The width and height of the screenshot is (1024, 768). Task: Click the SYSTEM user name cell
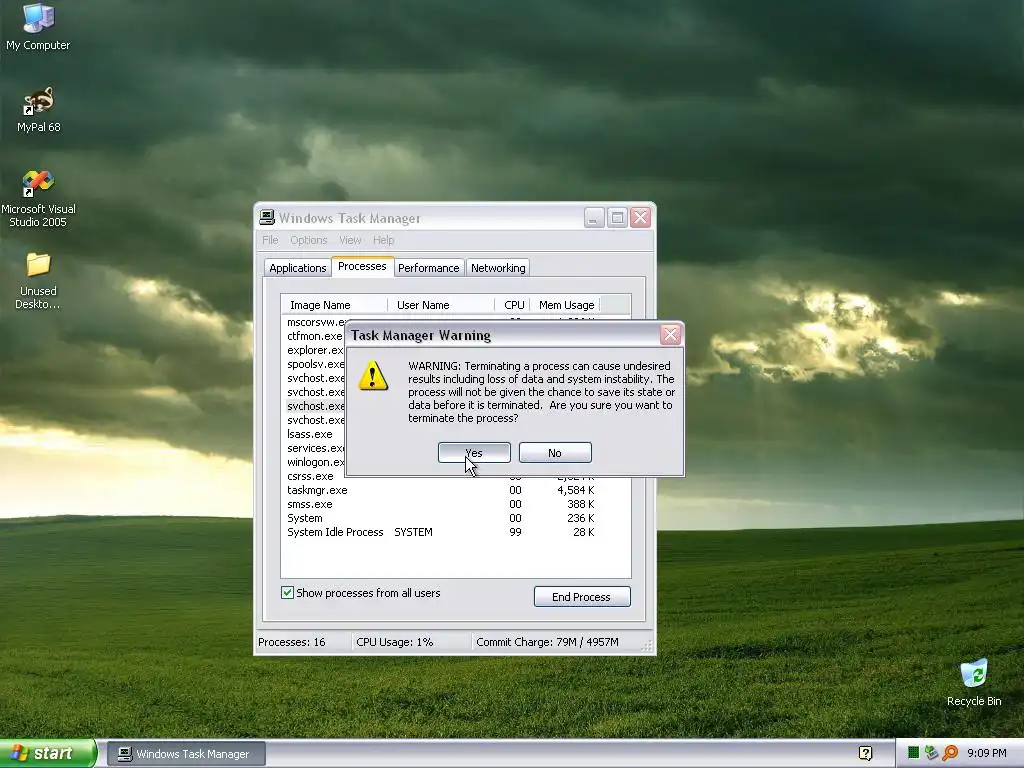tap(413, 532)
